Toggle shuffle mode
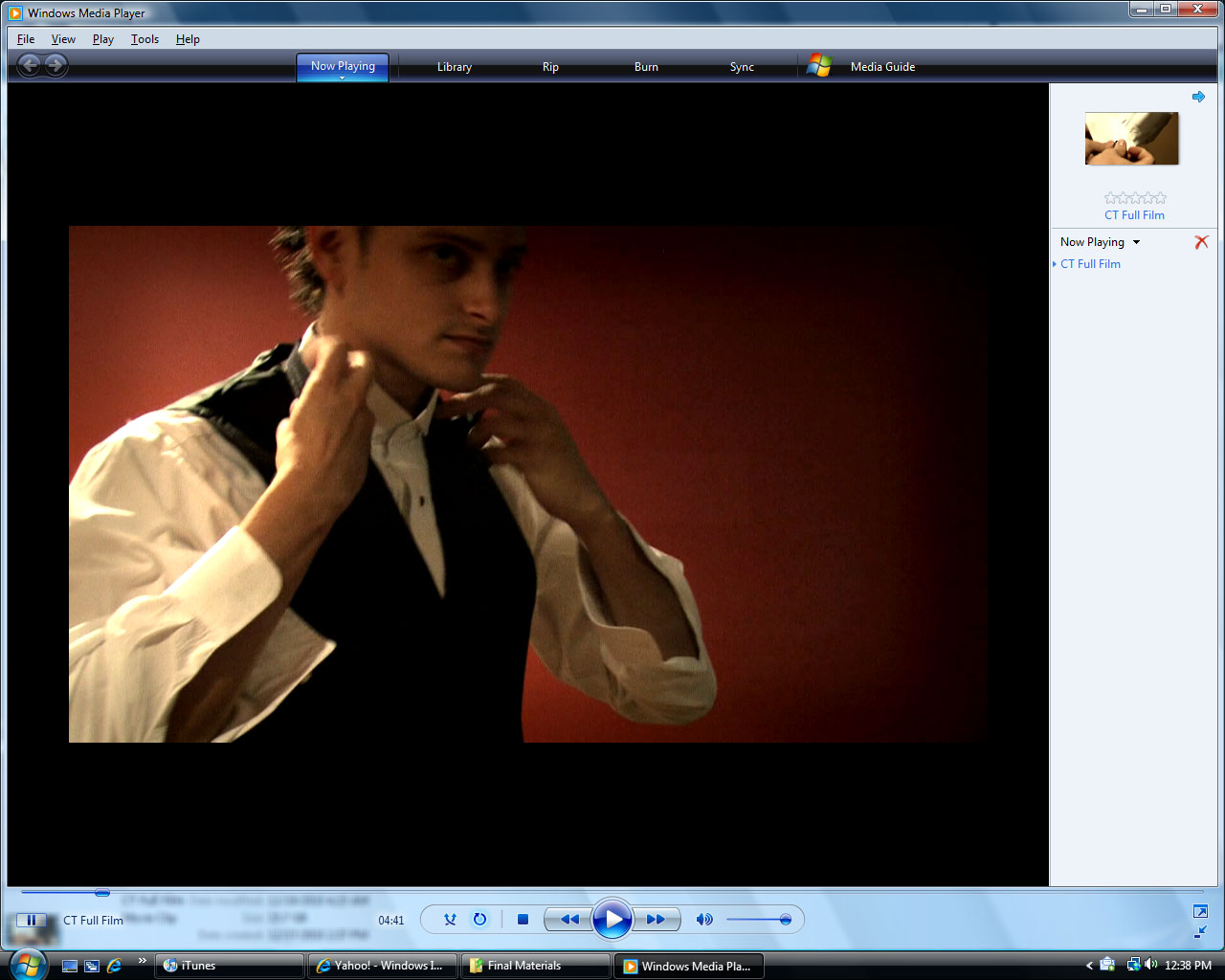 (450, 920)
